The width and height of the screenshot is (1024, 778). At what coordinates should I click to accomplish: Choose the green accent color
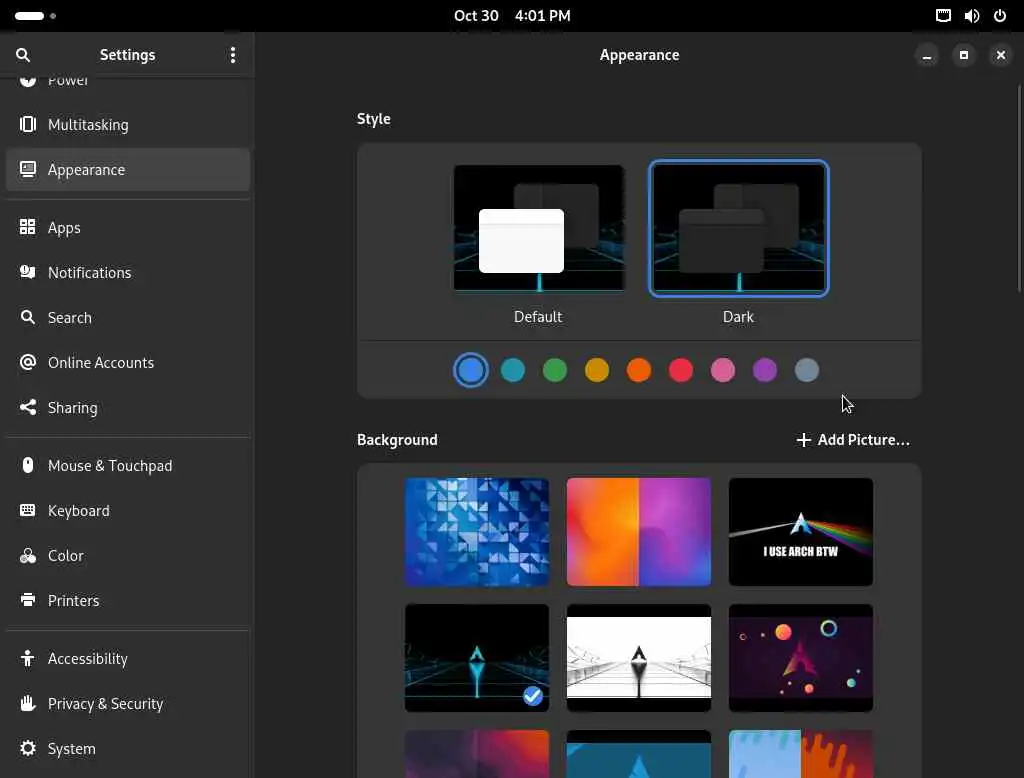pyautogui.click(x=554, y=370)
